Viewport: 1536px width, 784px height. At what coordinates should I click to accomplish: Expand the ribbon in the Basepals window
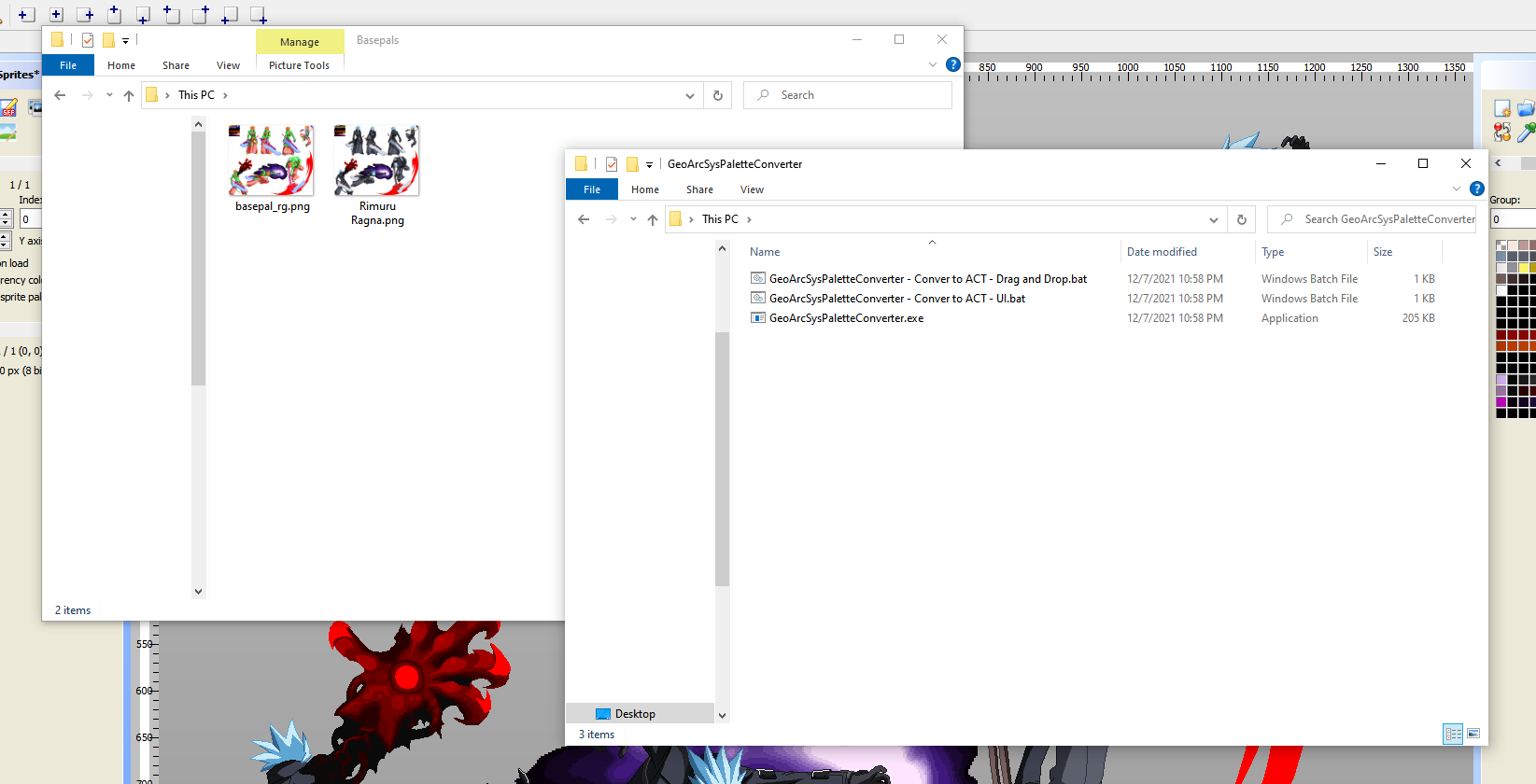pyautogui.click(x=932, y=64)
